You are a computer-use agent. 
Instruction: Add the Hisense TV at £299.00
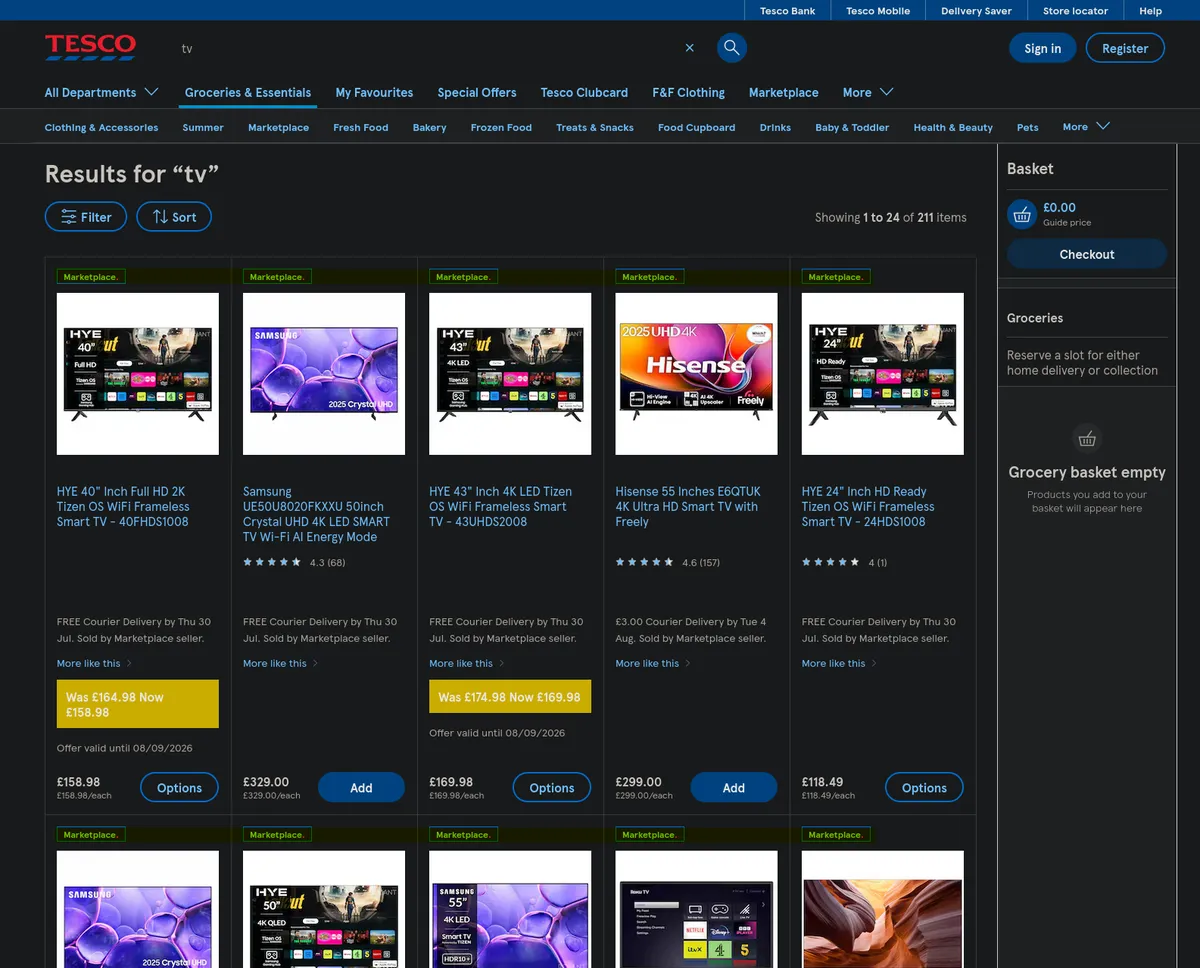click(733, 788)
